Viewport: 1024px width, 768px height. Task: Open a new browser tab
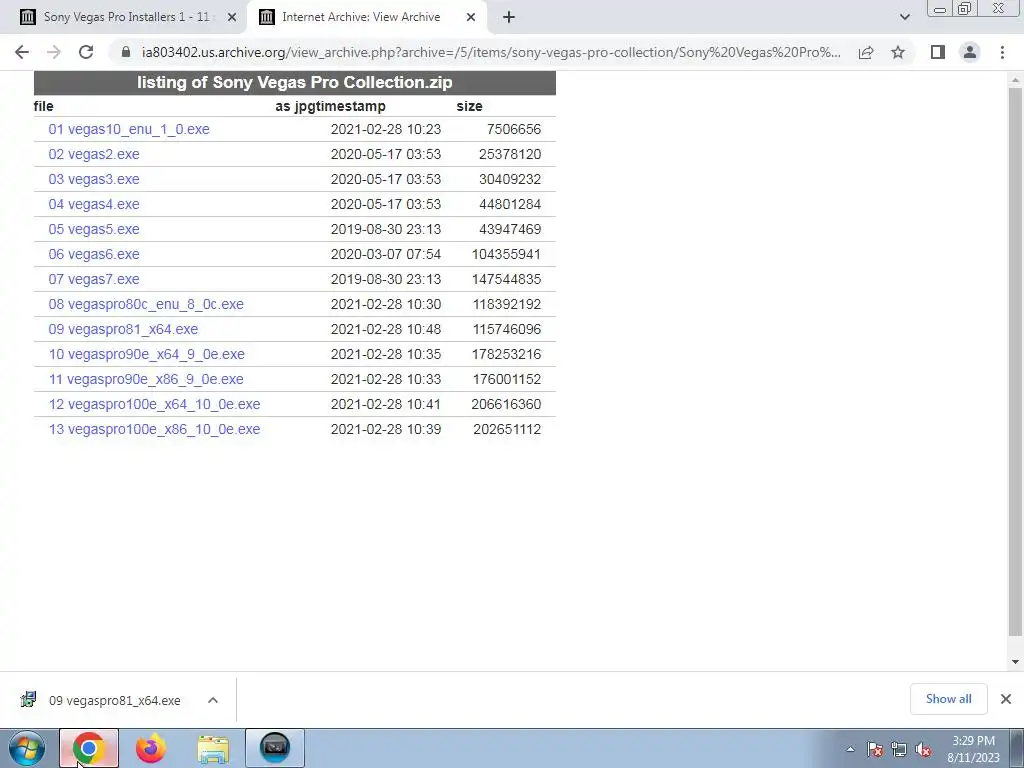[509, 17]
